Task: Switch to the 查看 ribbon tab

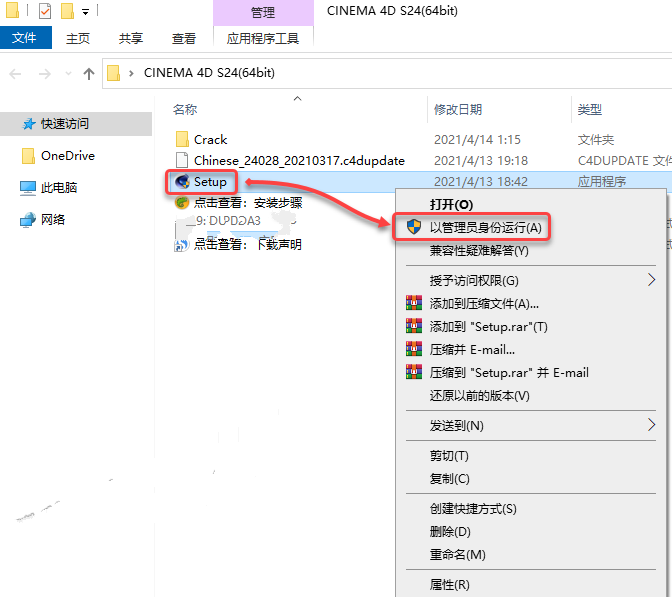Action: click(x=184, y=39)
